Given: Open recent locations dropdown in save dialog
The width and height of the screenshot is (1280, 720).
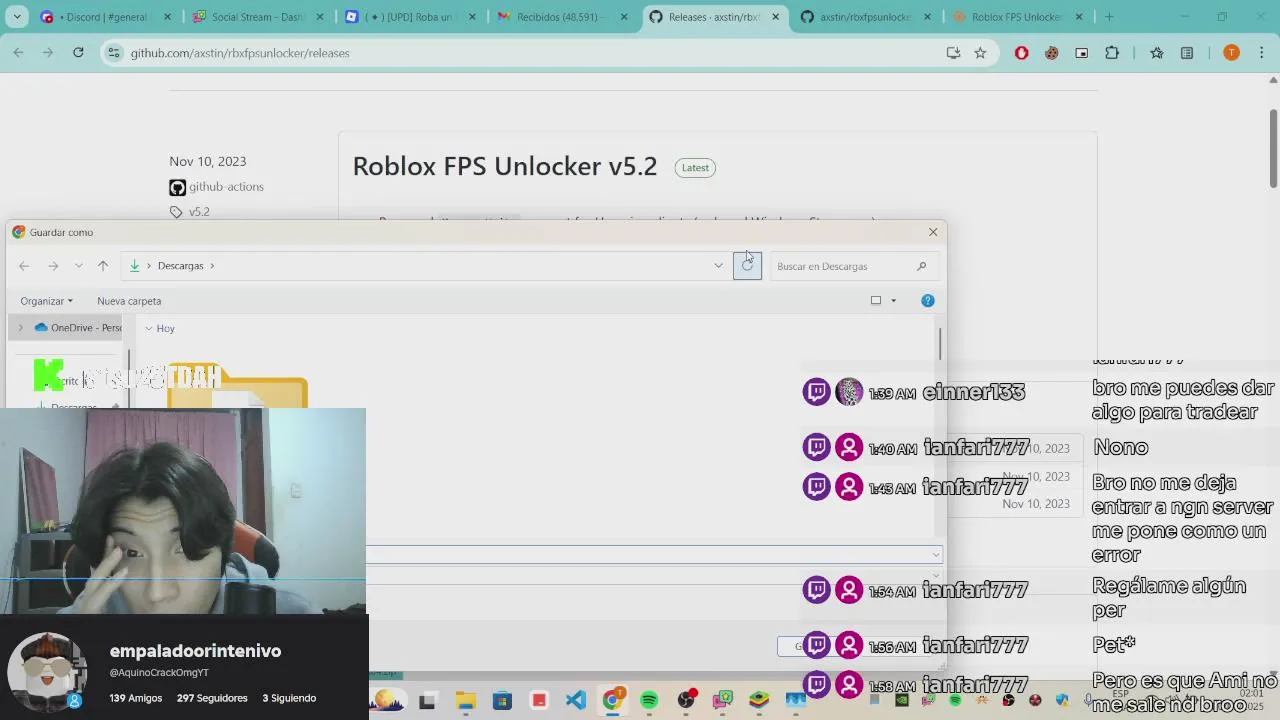Looking at the screenshot, I should coord(79,266).
